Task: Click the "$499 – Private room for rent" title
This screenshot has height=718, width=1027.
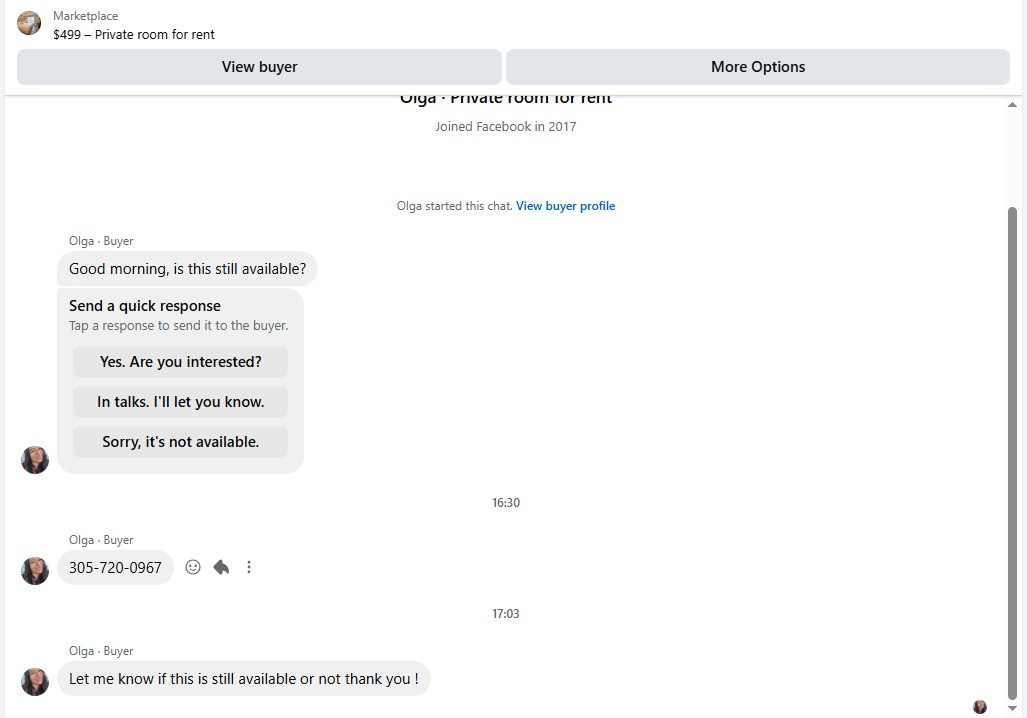Action: click(134, 35)
